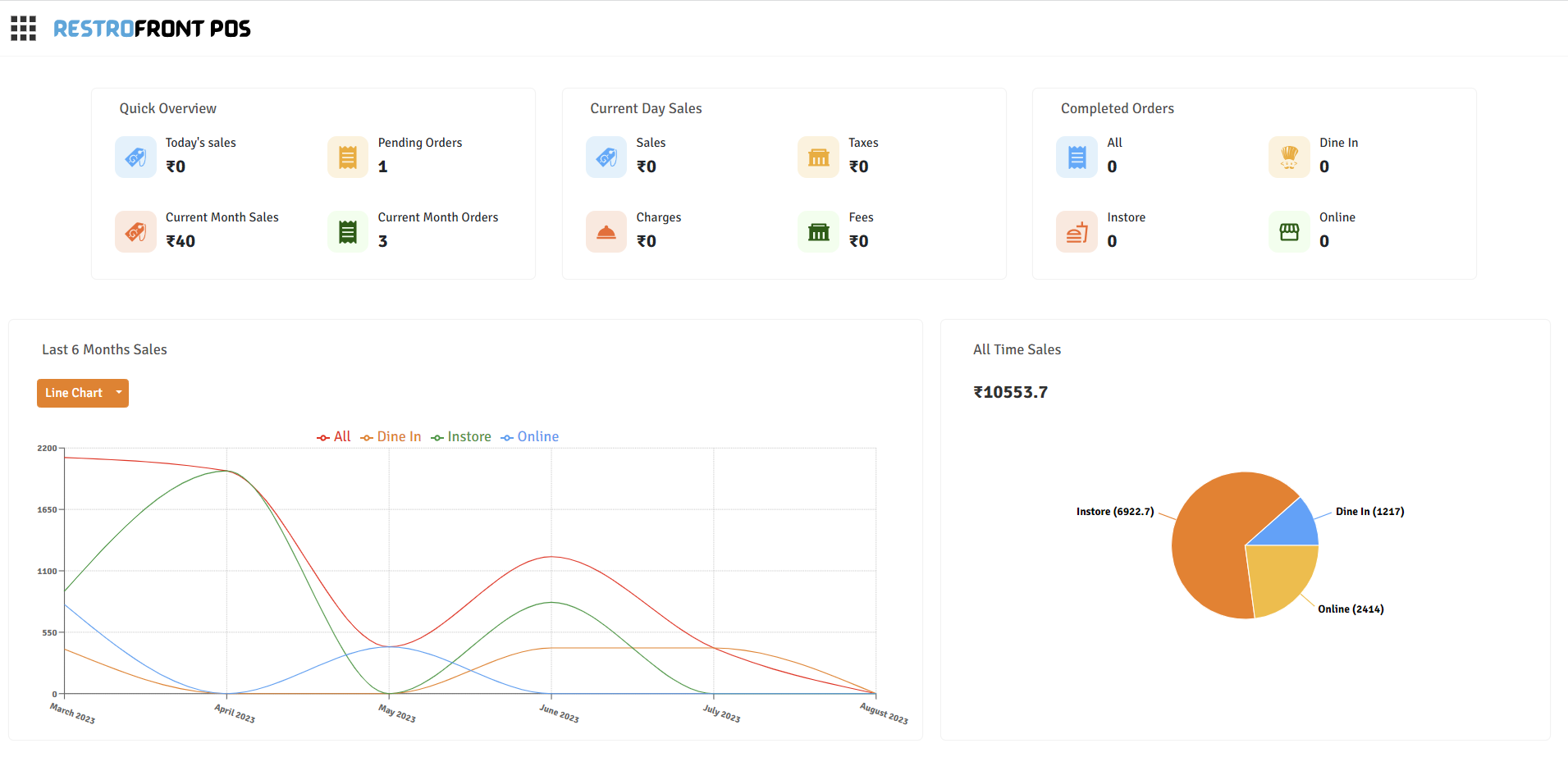The width and height of the screenshot is (1568, 757).
Task: Click the Charges label
Action: click(x=658, y=217)
